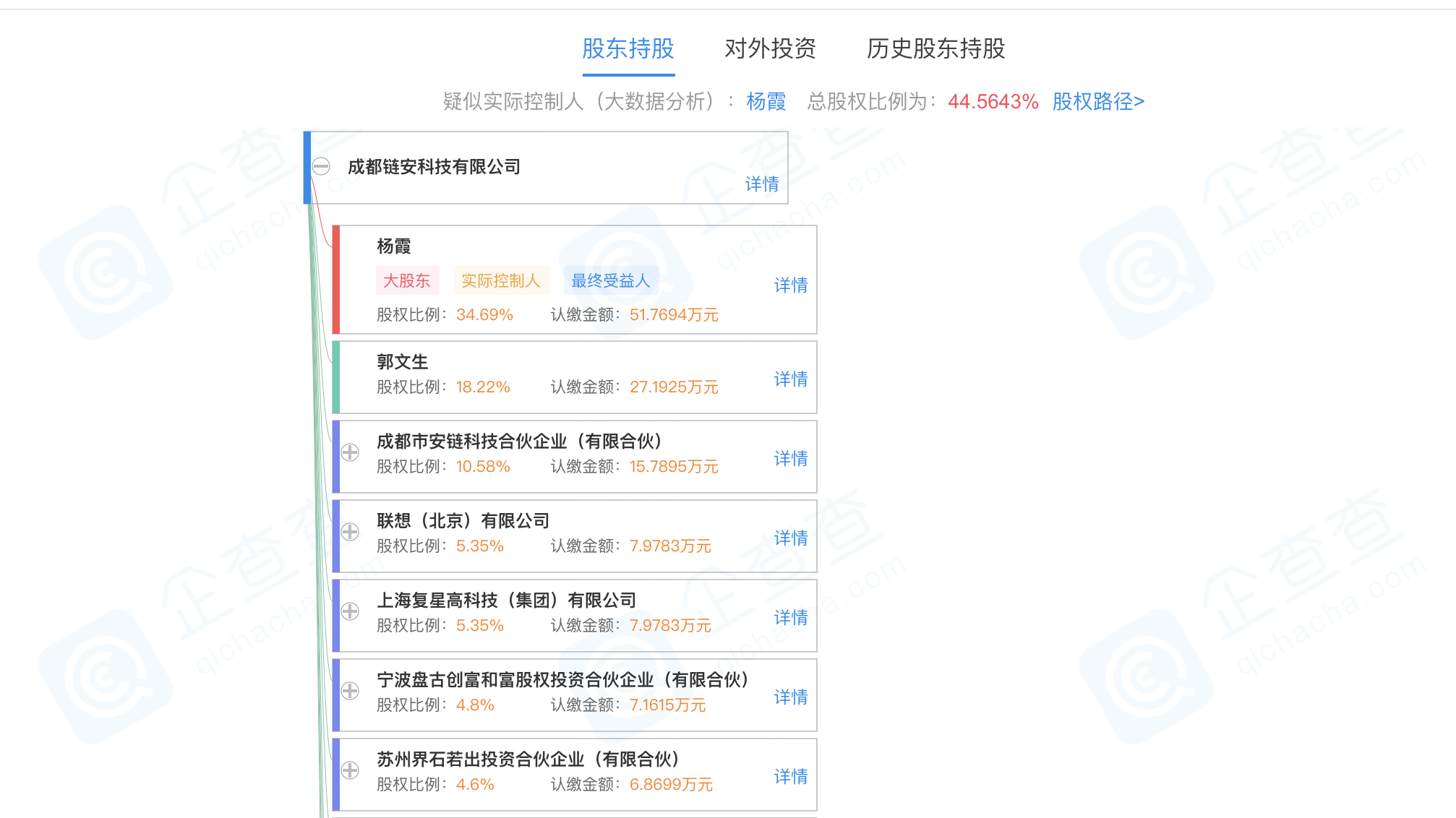Click the 实际控制人 tag on 杨霞
The width and height of the screenshot is (1456, 818).
pyautogui.click(x=501, y=280)
